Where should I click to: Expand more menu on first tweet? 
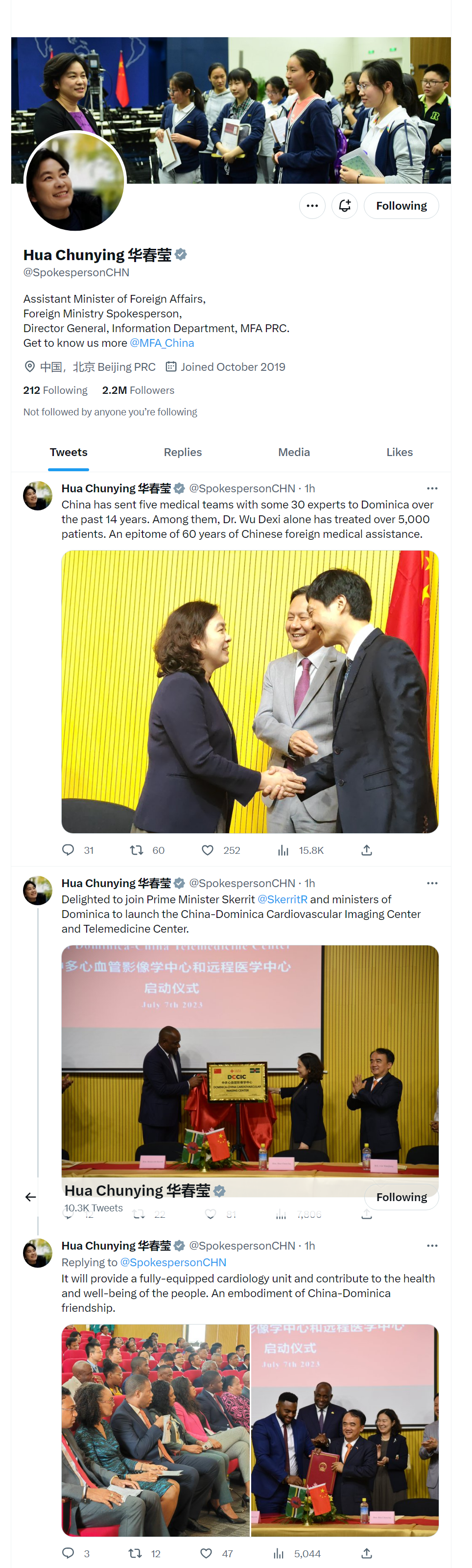[x=432, y=488]
